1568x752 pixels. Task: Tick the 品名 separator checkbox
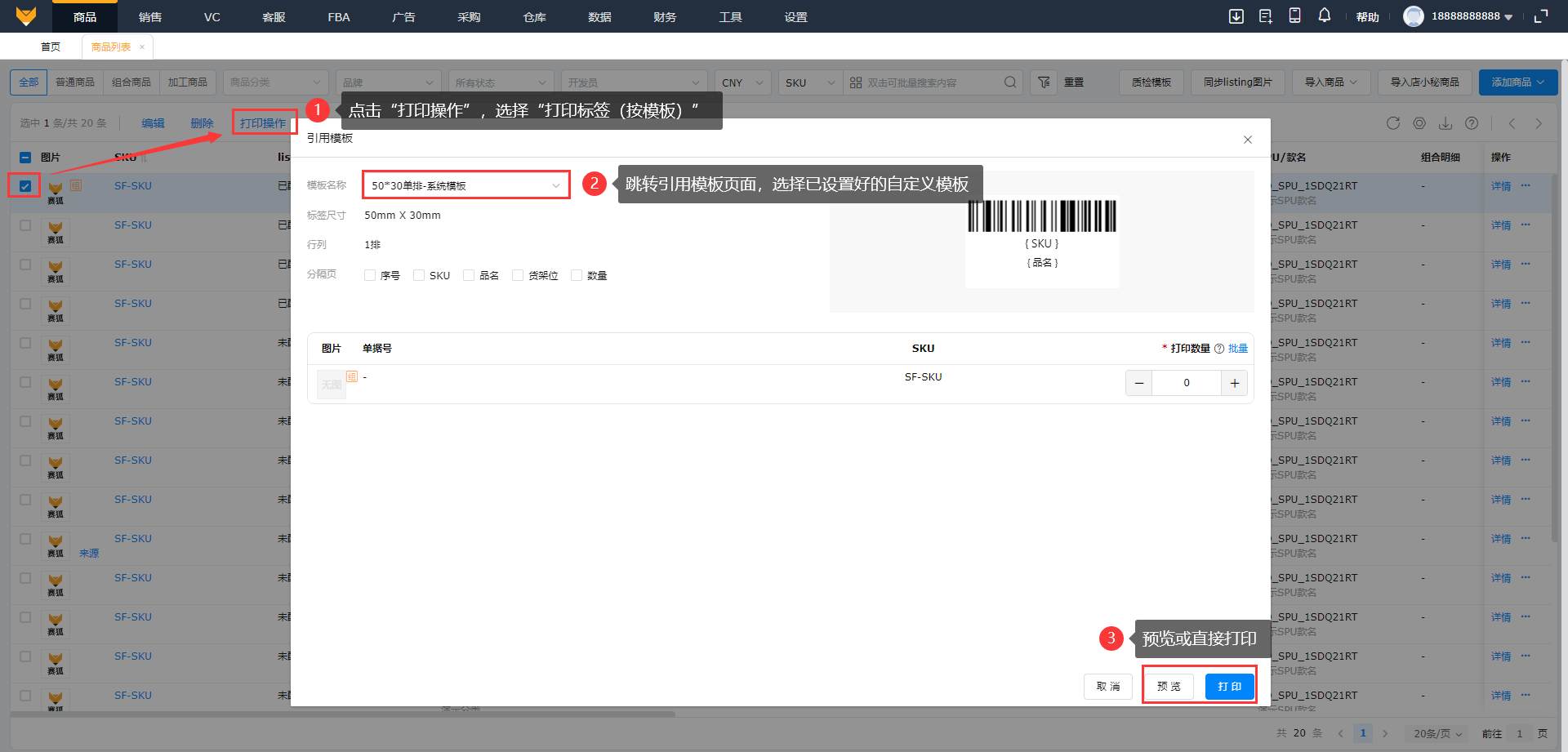pyautogui.click(x=469, y=275)
